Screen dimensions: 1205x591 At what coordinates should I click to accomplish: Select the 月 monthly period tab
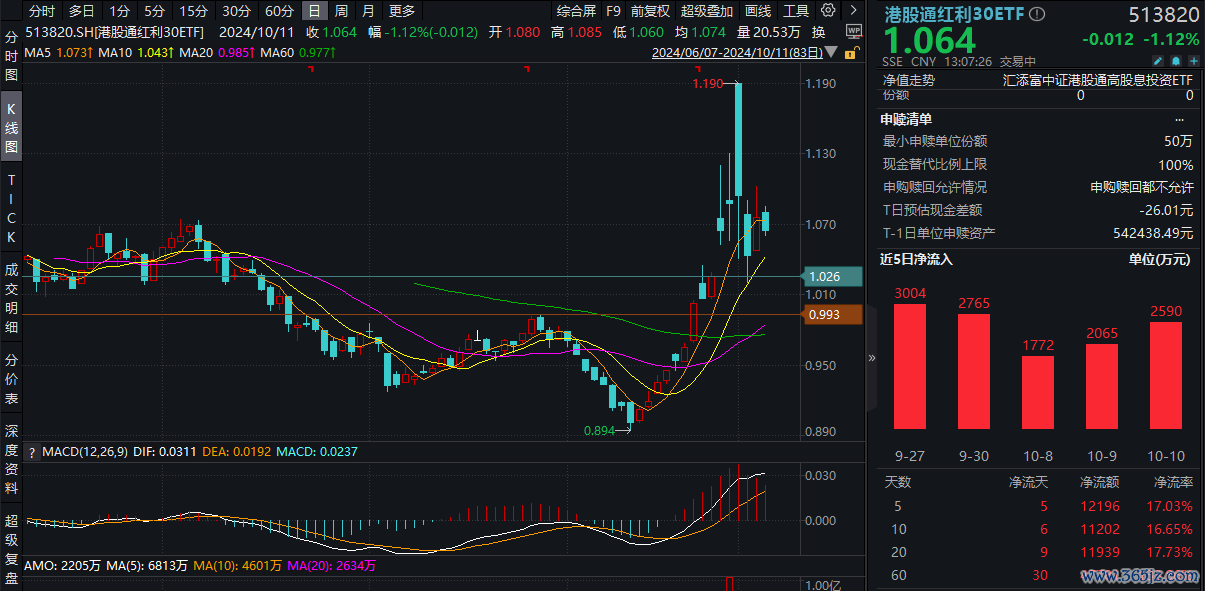pyautogui.click(x=367, y=11)
